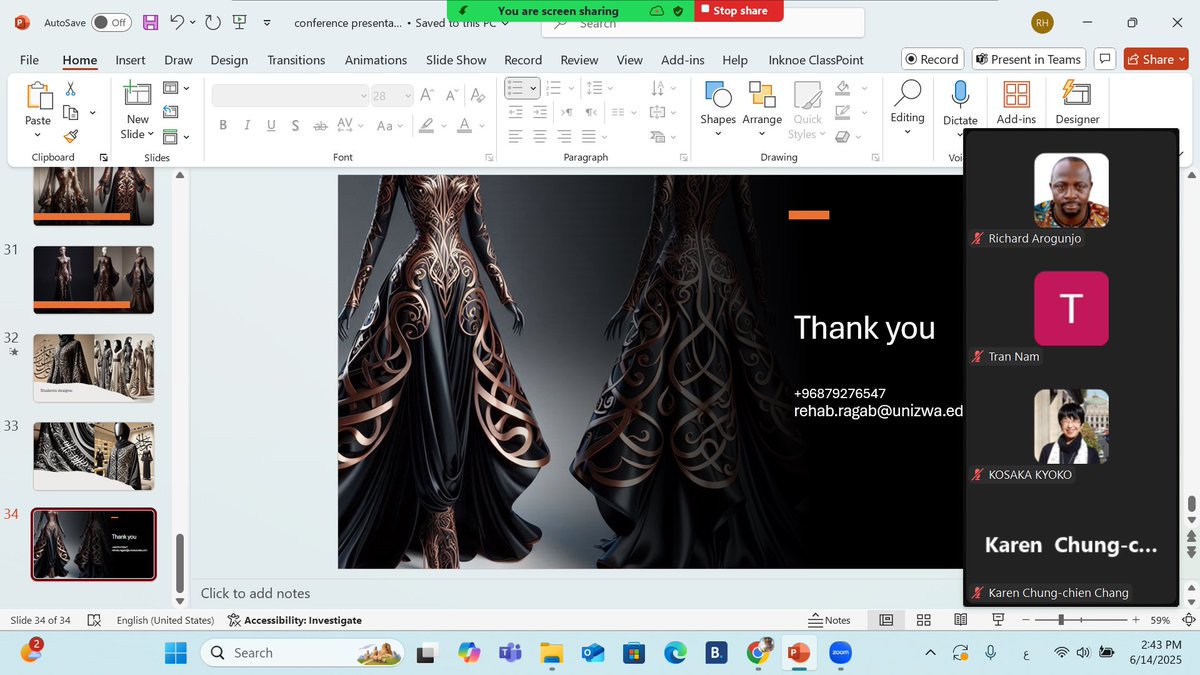Toggle the Notes pane button in status bar
1200x675 pixels.
pos(830,620)
